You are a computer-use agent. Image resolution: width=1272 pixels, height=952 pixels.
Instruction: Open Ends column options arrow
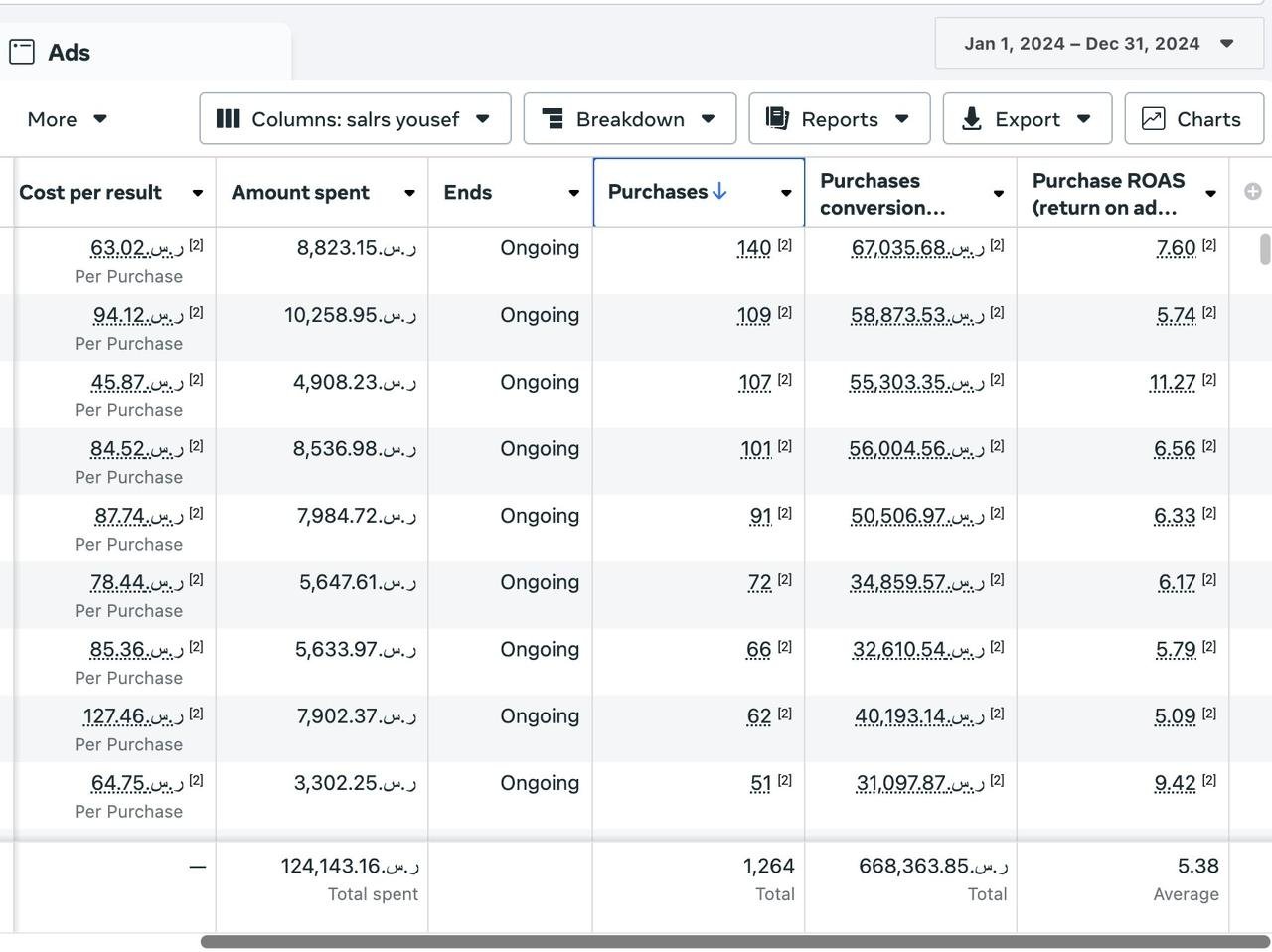tap(573, 193)
